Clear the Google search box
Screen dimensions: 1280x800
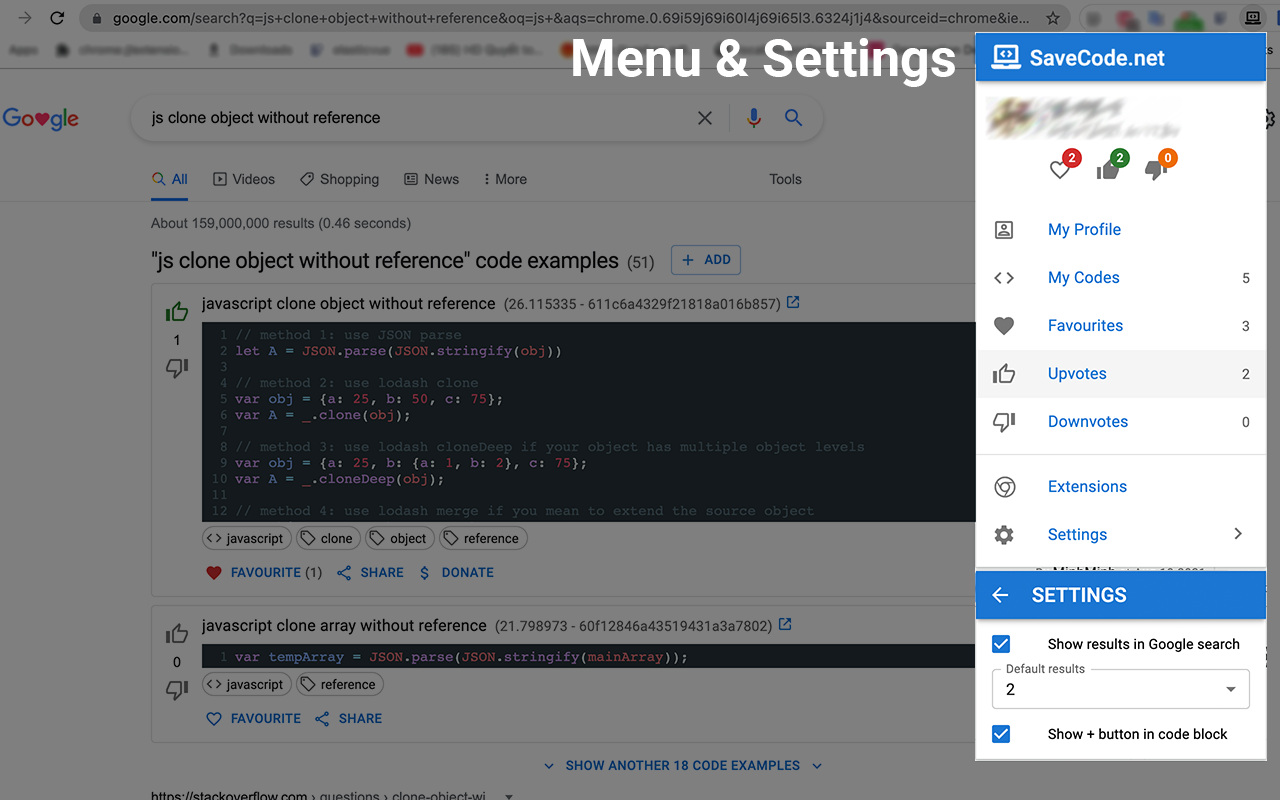(x=705, y=118)
